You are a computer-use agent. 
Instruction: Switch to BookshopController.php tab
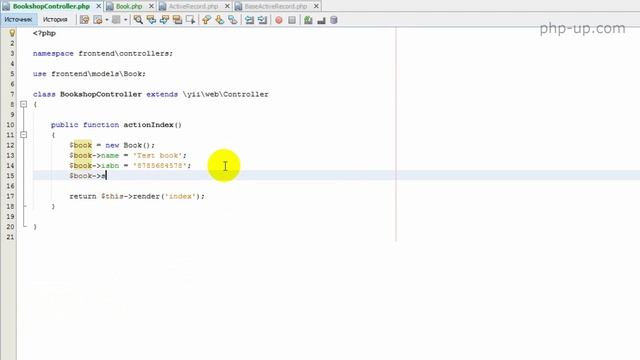tap(51, 7)
